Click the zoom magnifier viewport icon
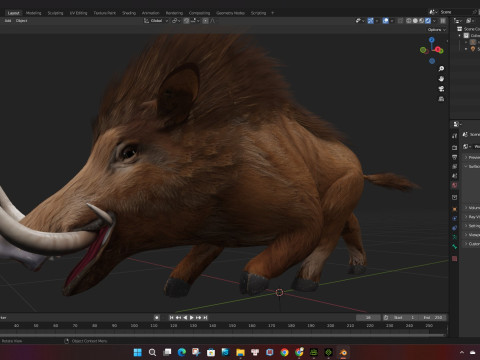Viewport: 480px width, 360px height. (441, 69)
